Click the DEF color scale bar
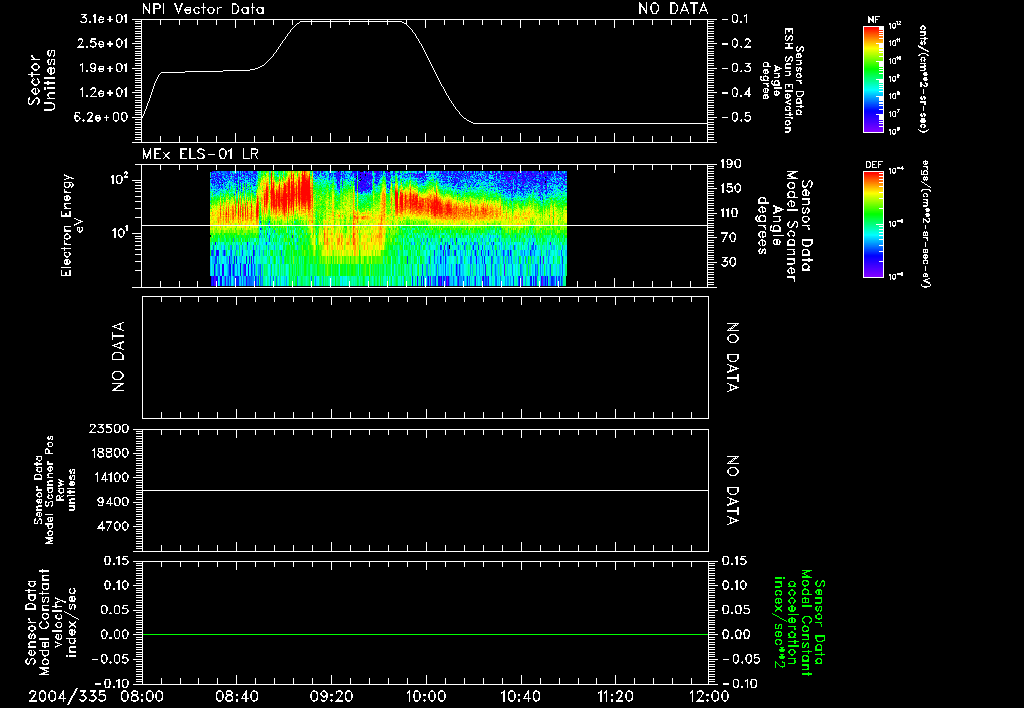The width and height of the screenshot is (1024, 708). pyautogui.click(x=873, y=224)
